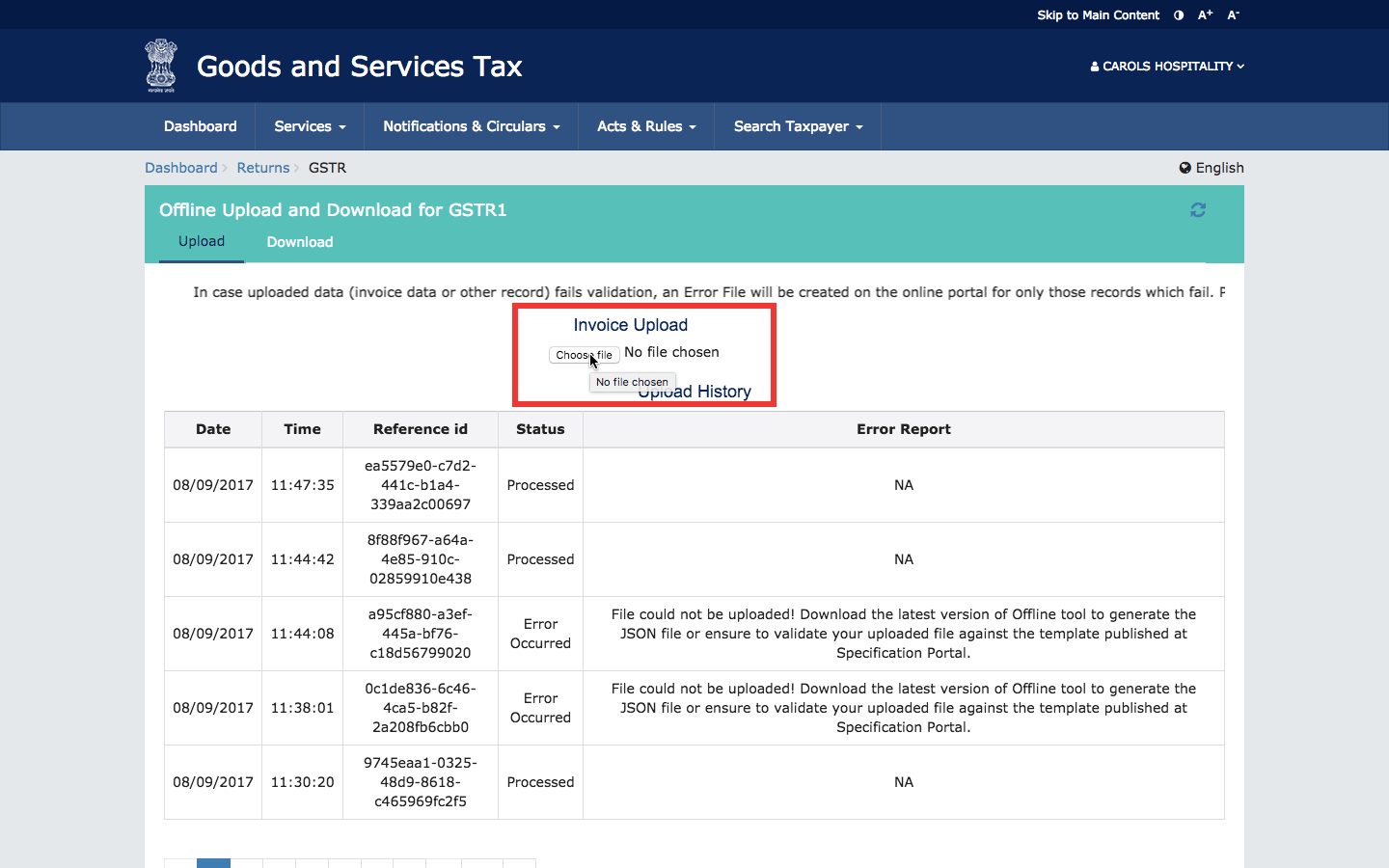Image resolution: width=1389 pixels, height=868 pixels.
Task: Refresh the Offline Upload and Download panel
Action: click(x=1198, y=209)
